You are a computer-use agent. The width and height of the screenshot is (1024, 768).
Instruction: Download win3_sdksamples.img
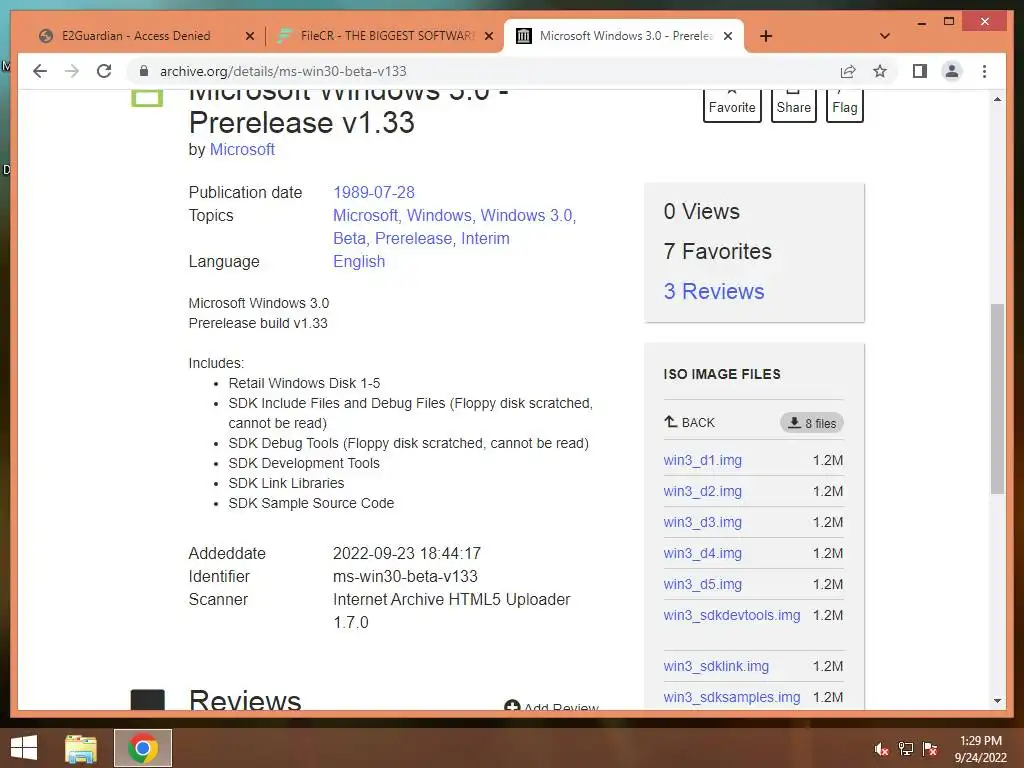click(x=732, y=697)
